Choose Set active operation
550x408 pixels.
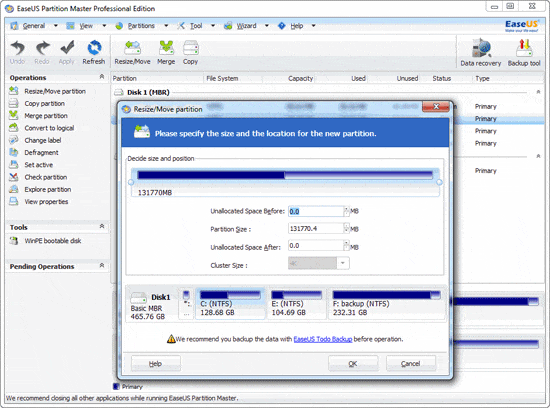38,165
